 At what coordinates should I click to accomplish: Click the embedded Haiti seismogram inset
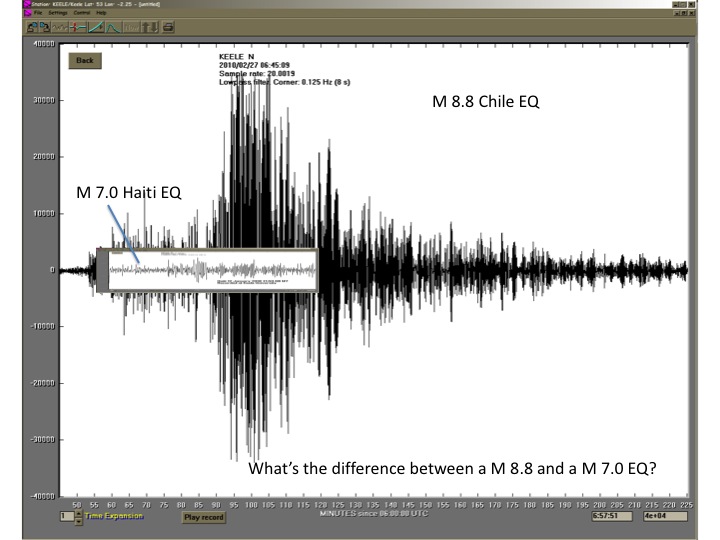click(x=207, y=270)
